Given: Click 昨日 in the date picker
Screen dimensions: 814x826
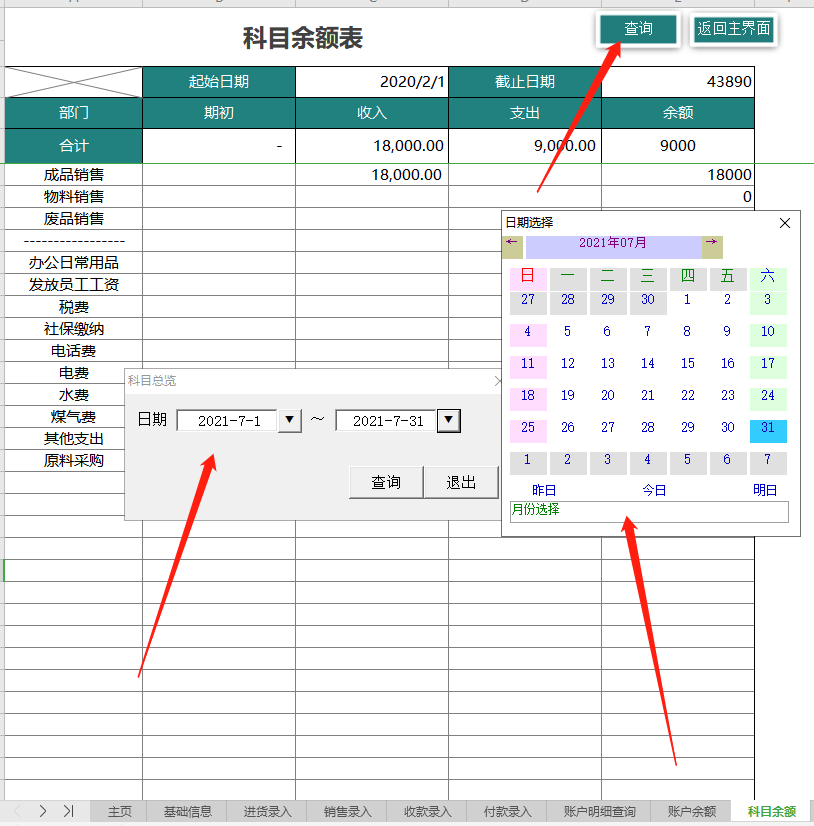Looking at the screenshot, I should point(544,490).
